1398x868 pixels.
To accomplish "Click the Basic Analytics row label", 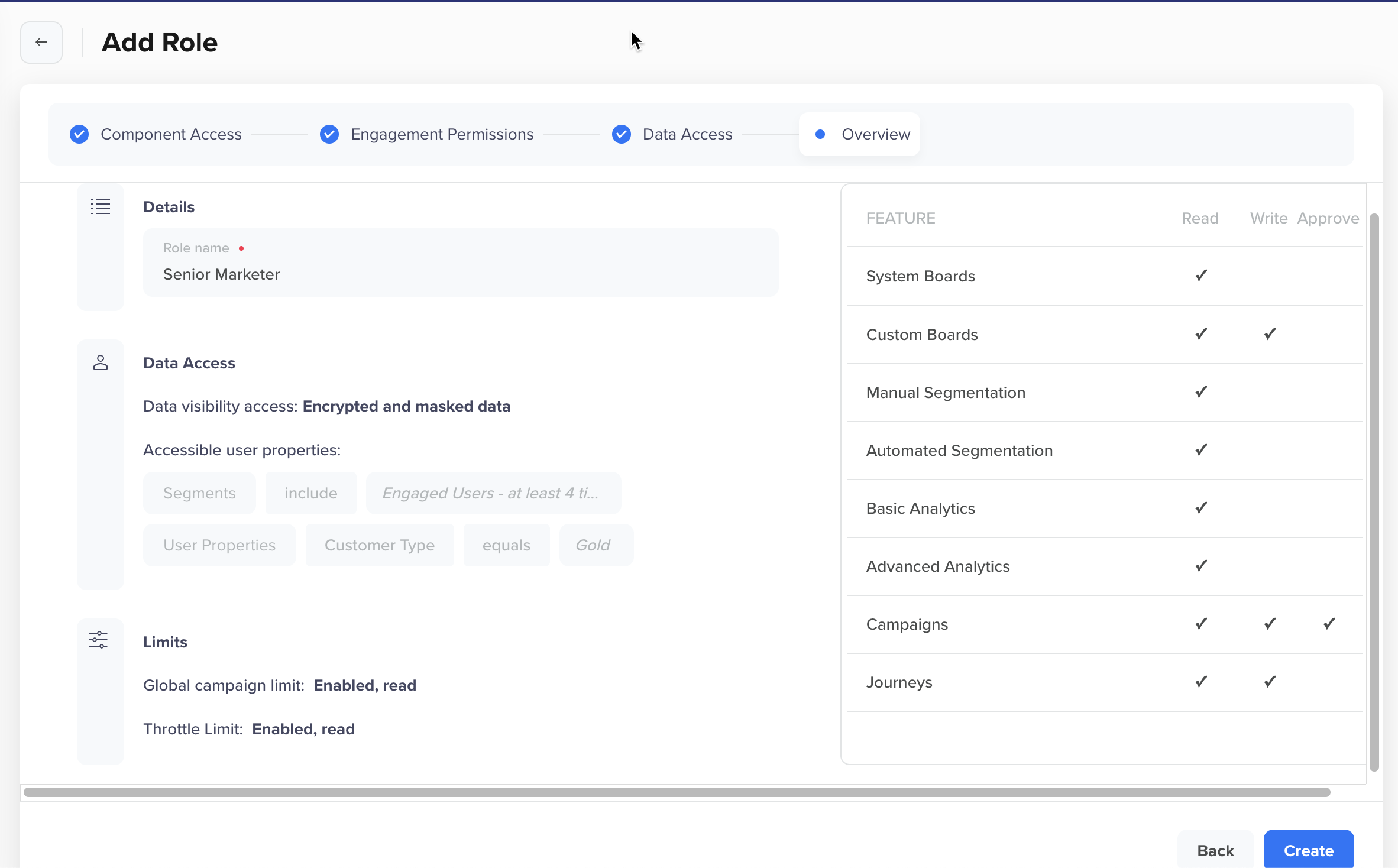I will coord(920,509).
